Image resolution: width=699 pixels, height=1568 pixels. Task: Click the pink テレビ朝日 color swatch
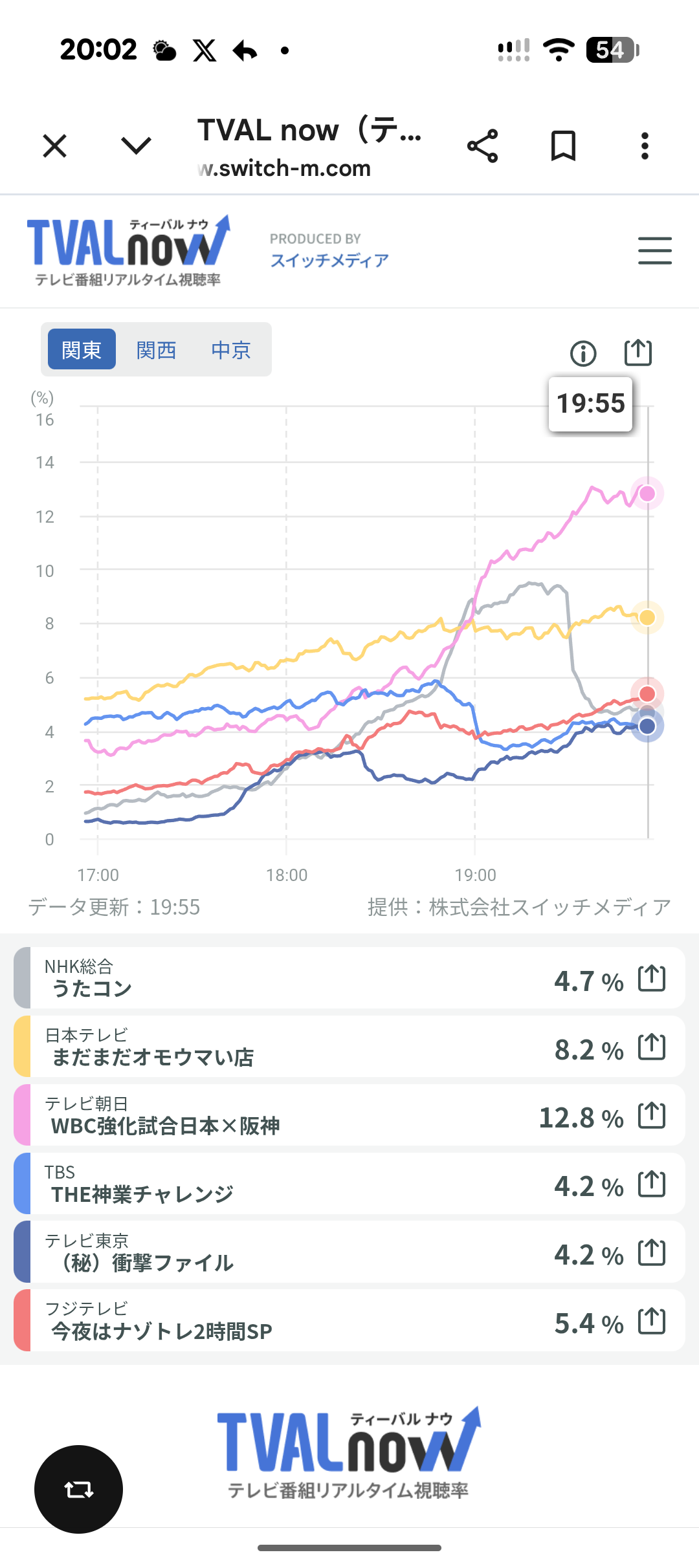22,1115
